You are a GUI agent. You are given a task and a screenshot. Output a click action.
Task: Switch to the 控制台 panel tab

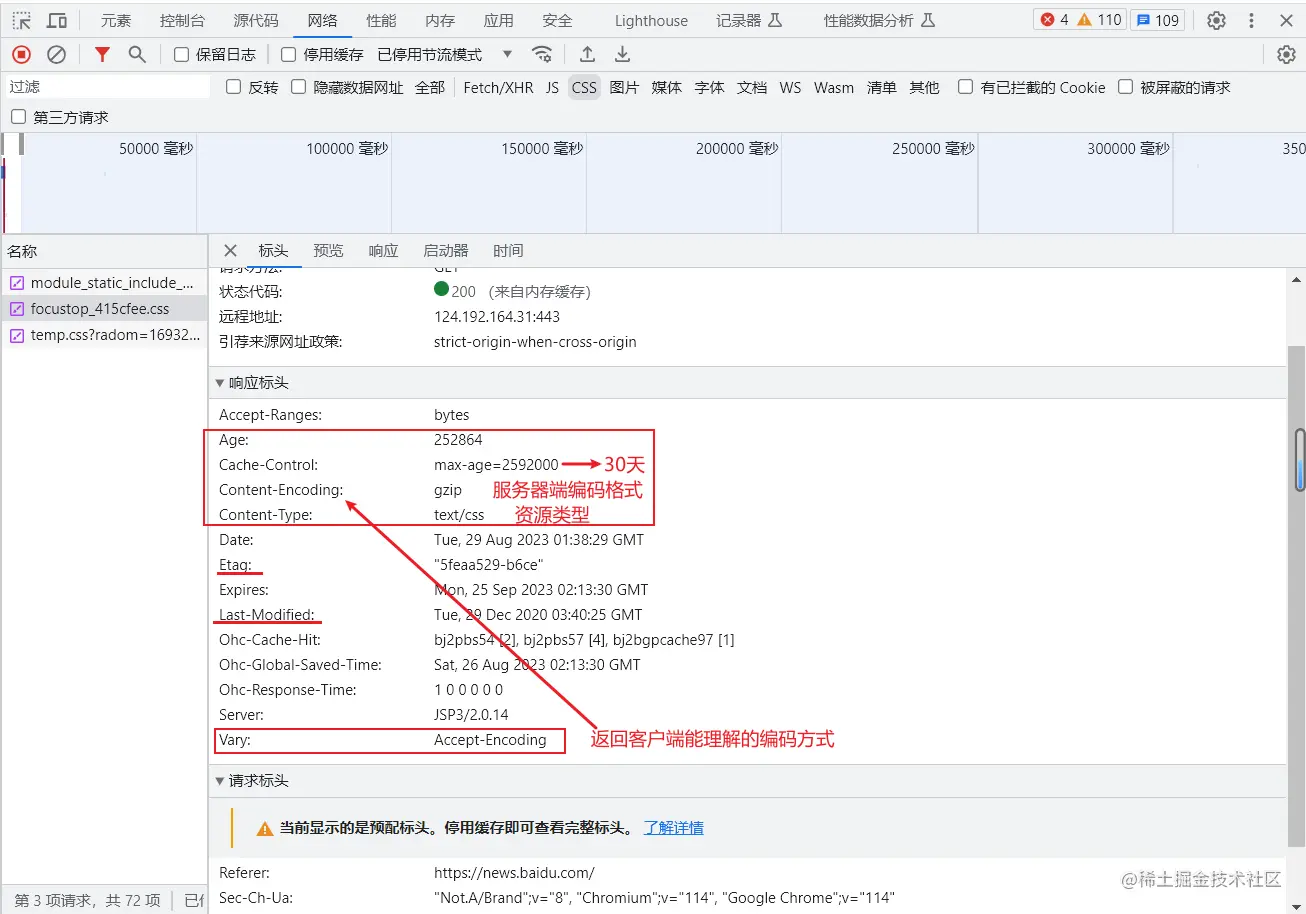[x=182, y=20]
